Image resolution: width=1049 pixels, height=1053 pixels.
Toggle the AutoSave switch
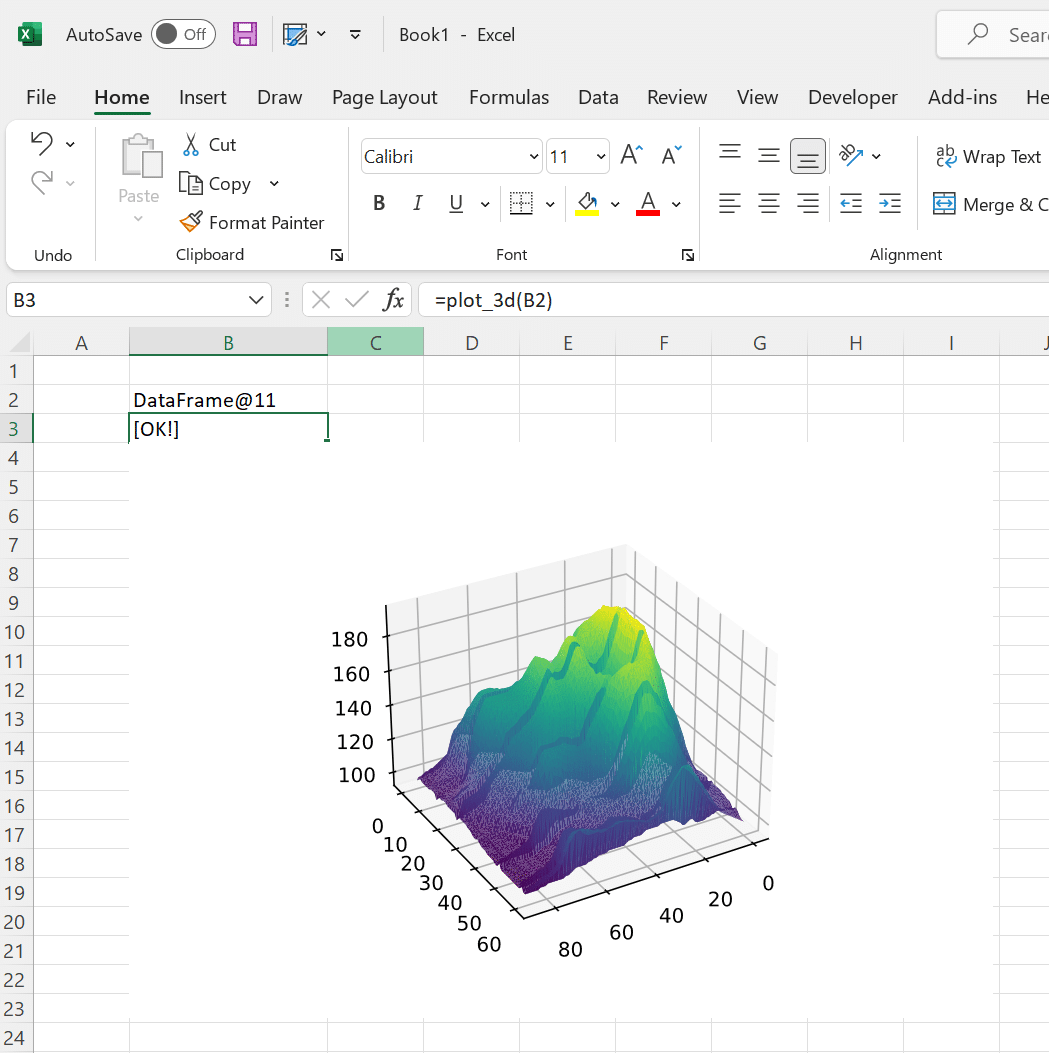pos(183,34)
